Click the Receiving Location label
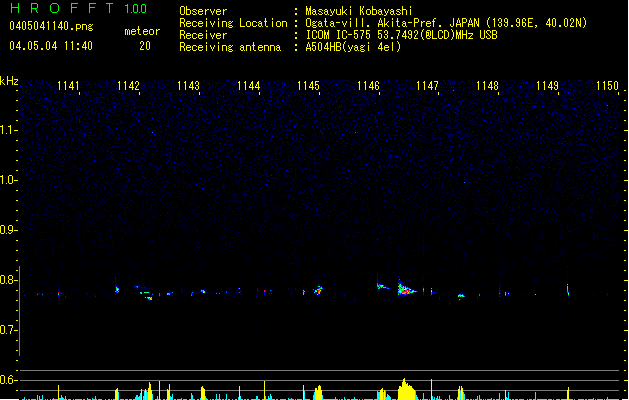The width and height of the screenshot is (629, 400). [x=233, y=23]
